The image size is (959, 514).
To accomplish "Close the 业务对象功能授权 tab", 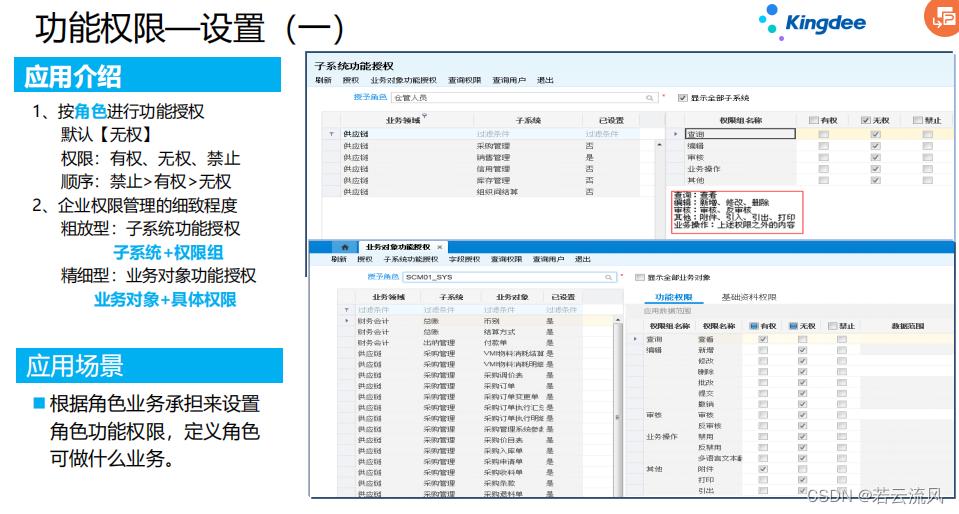I will tap(440, 247).
